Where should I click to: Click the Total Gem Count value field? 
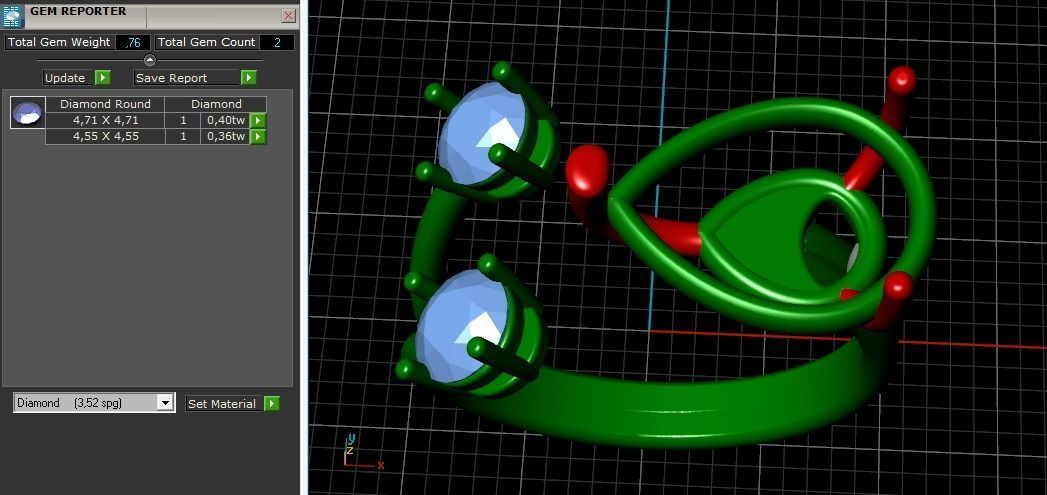276,42
